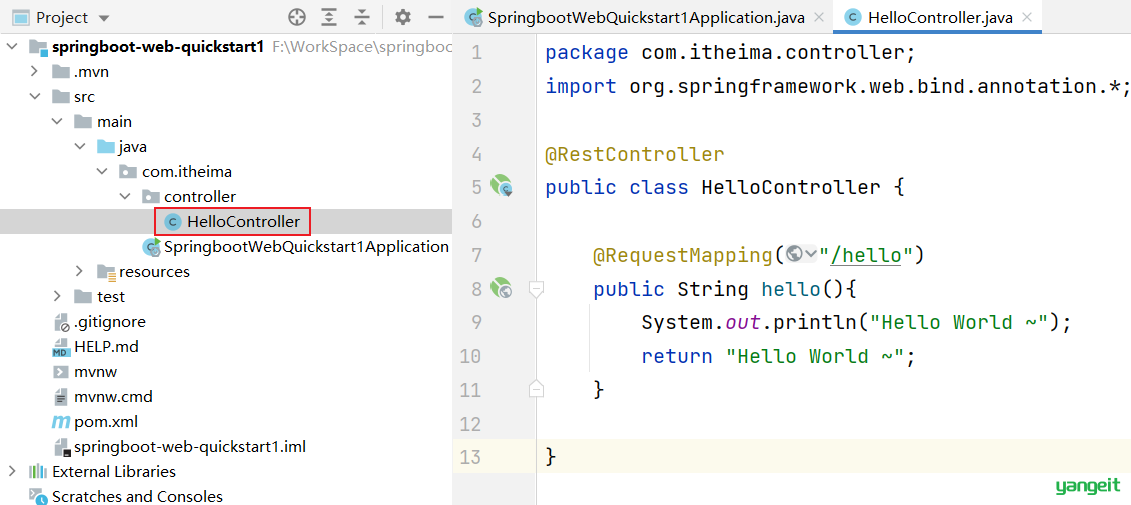Collapse the springboot-web-quickstart1 root node
Screen dimensions: 1131x505
tap(12, 48)
